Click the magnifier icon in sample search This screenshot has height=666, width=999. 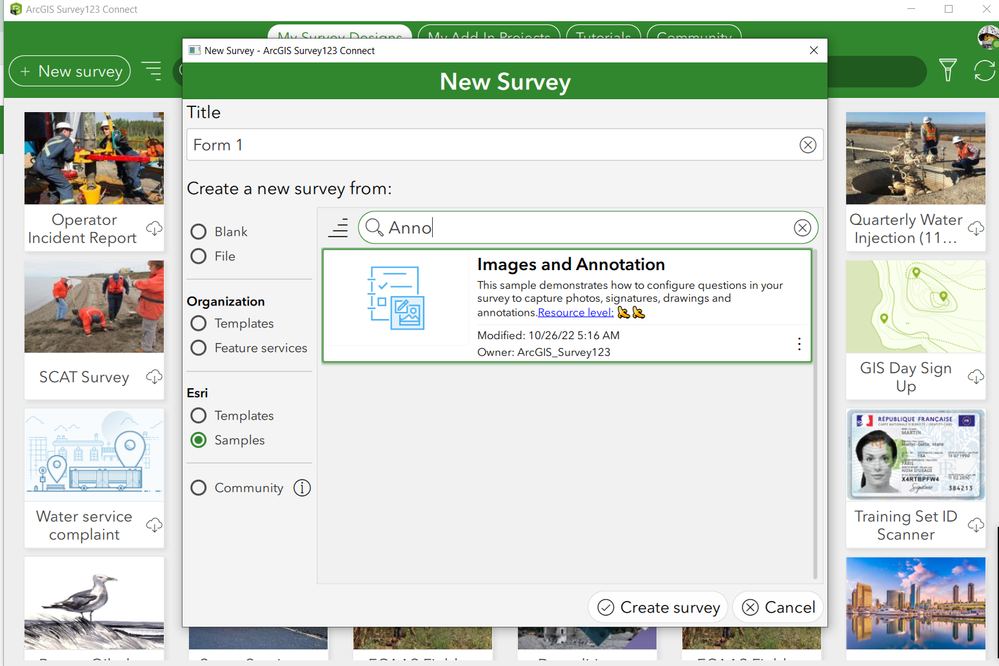(374, 228)
